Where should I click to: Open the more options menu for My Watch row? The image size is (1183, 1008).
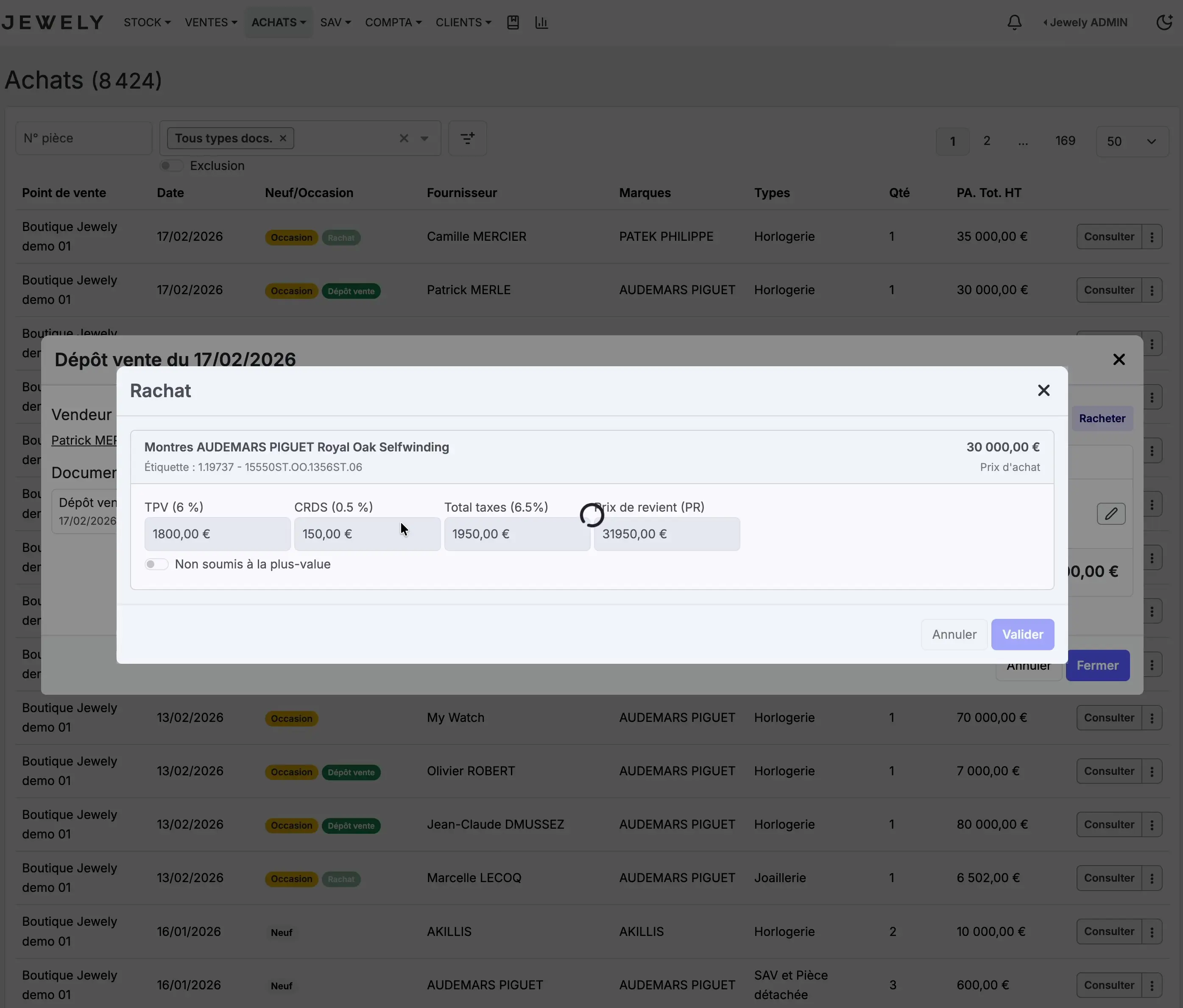(1152, 718)
